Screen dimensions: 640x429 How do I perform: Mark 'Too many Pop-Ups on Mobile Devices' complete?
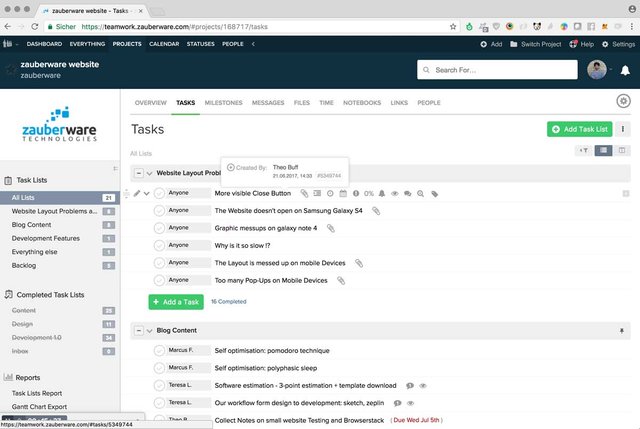coord(159,281)
